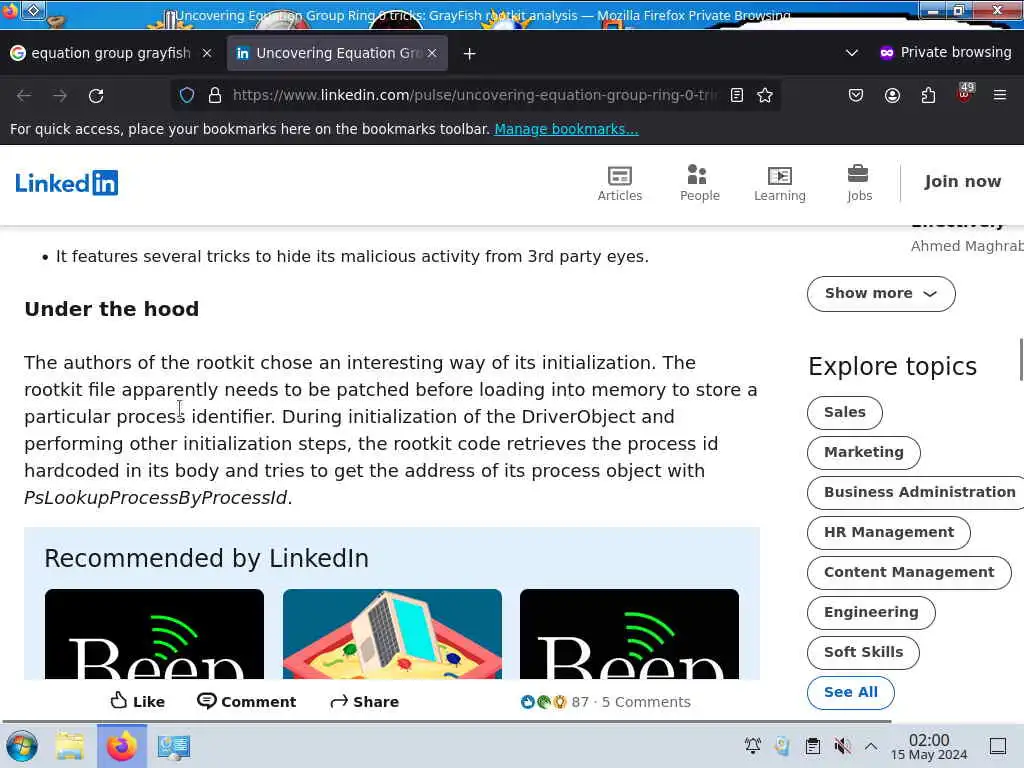The image size is (1024, 768).
Task: Open the uBlock extension with 49 badge
Action: (965, 93)
